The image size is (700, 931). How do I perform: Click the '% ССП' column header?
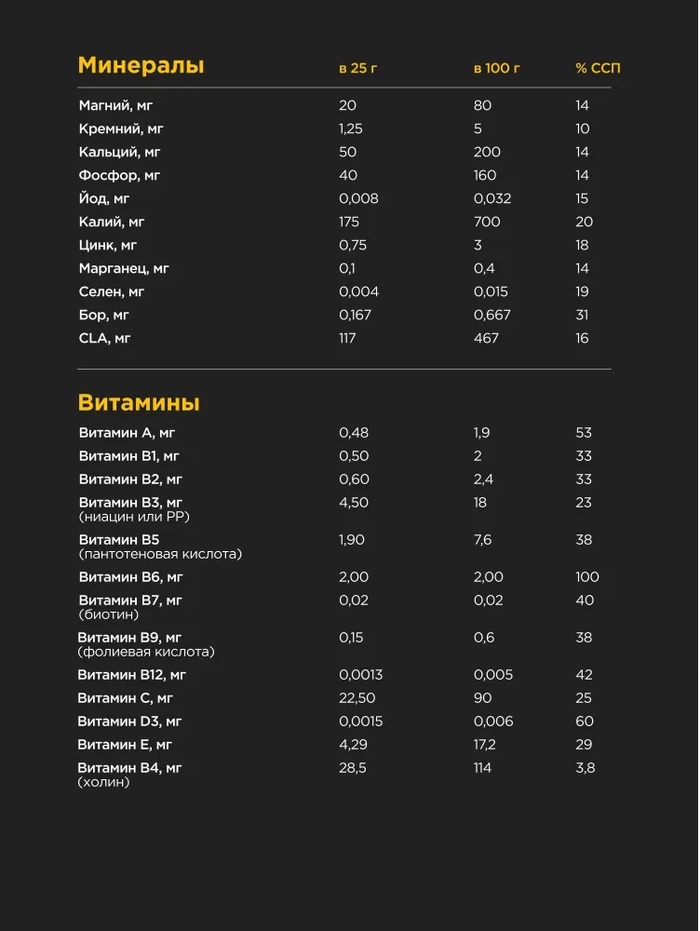point(598,69)
